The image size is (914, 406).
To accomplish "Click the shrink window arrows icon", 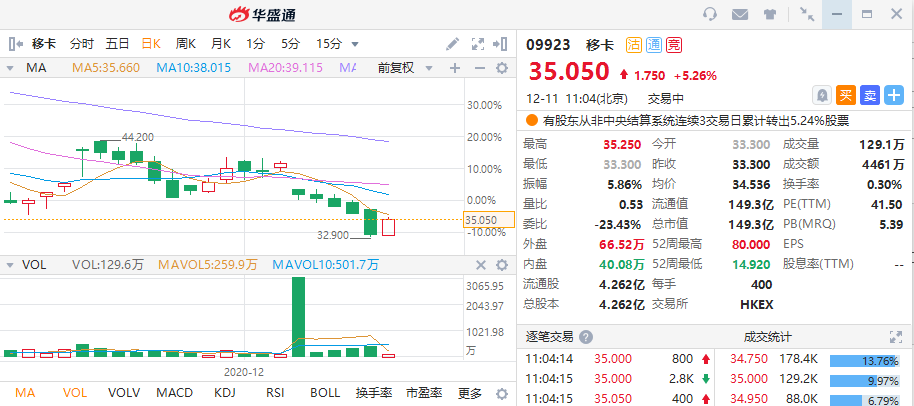I will [807, 15].
